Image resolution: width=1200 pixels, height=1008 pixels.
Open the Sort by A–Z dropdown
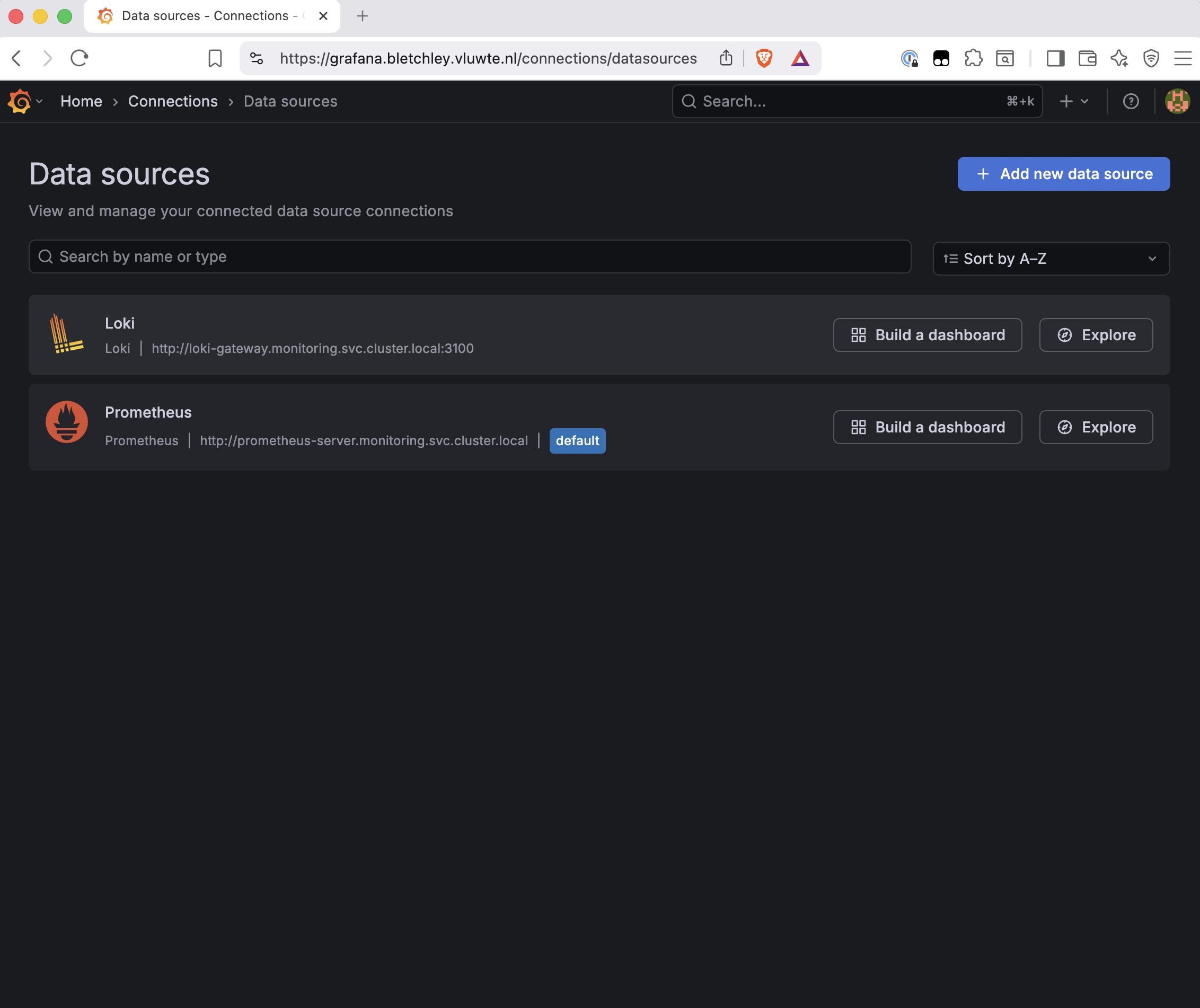click(x=1051, y=258)
